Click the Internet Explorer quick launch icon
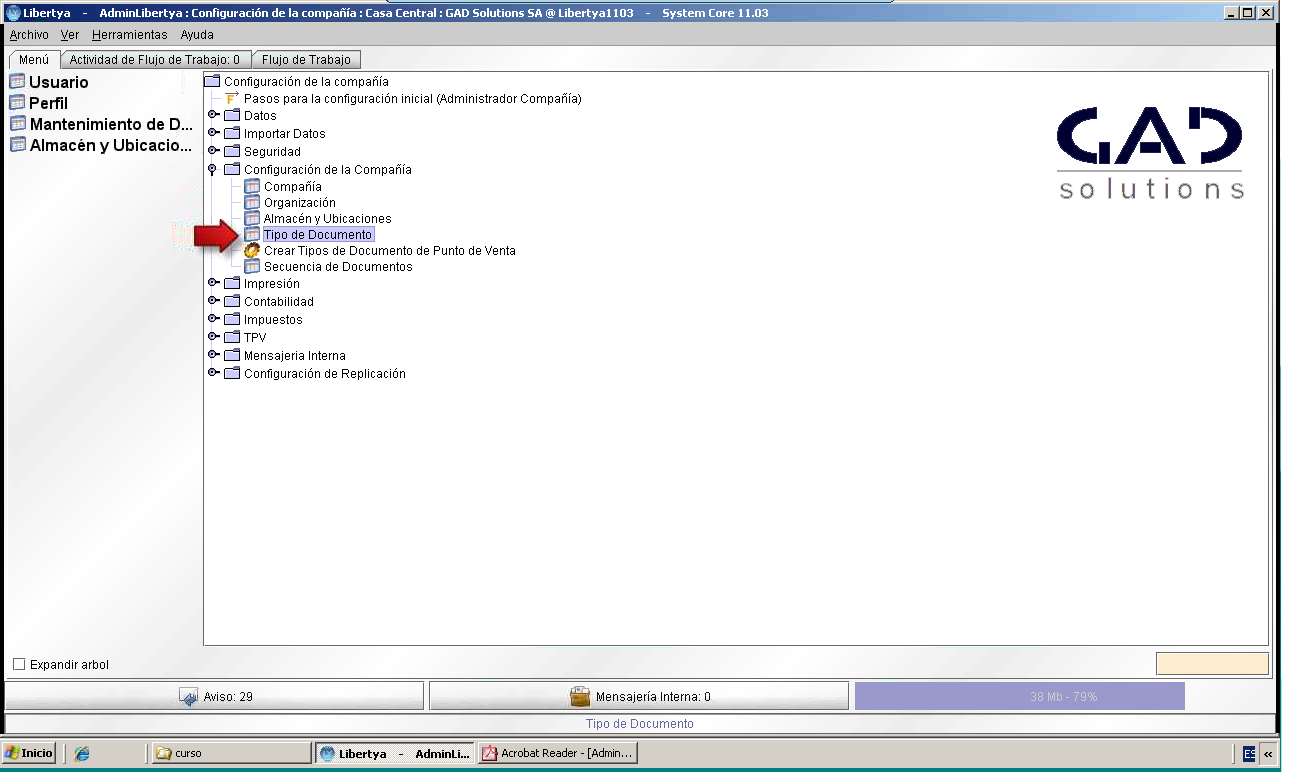Image resolution: width=1290 pixels, height=772 pixels. (82, 753)
